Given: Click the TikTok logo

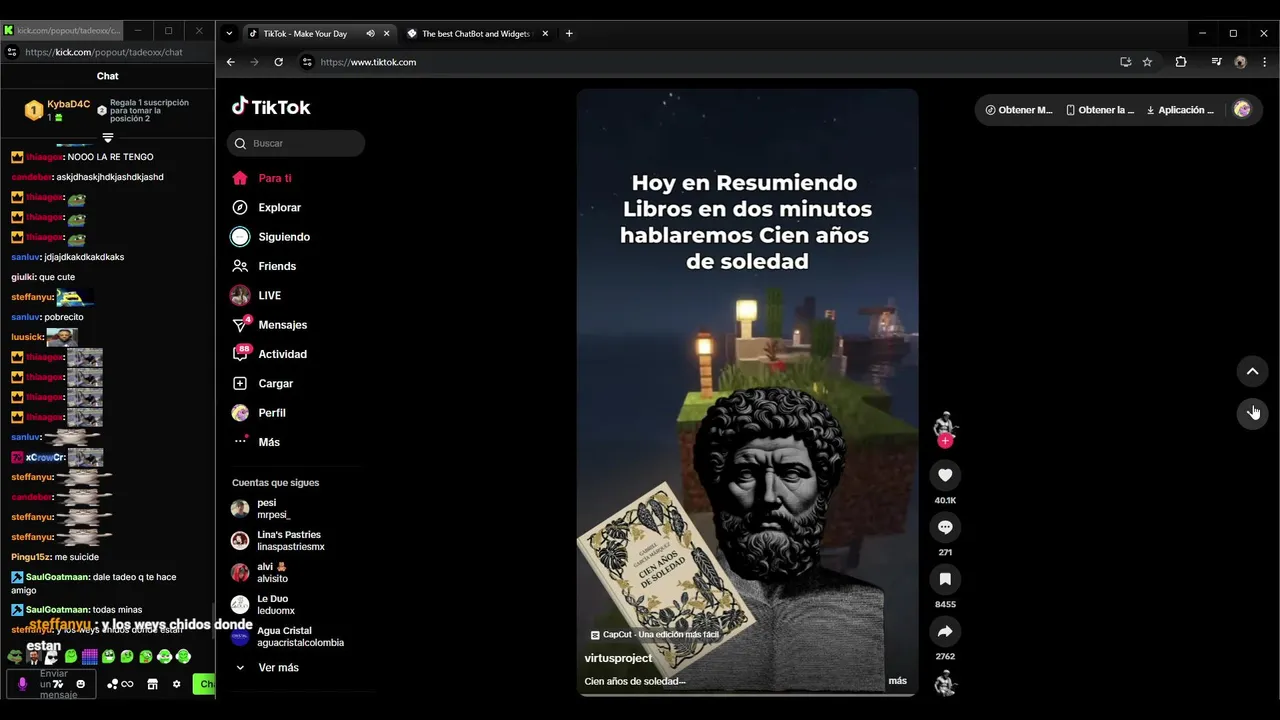Looking at the screenshot, I should point(271,107).
